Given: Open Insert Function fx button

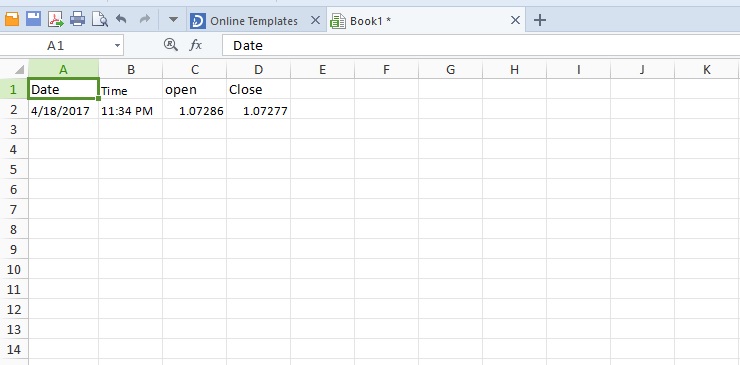Looking at the screenshot, I should coord(195,45).
